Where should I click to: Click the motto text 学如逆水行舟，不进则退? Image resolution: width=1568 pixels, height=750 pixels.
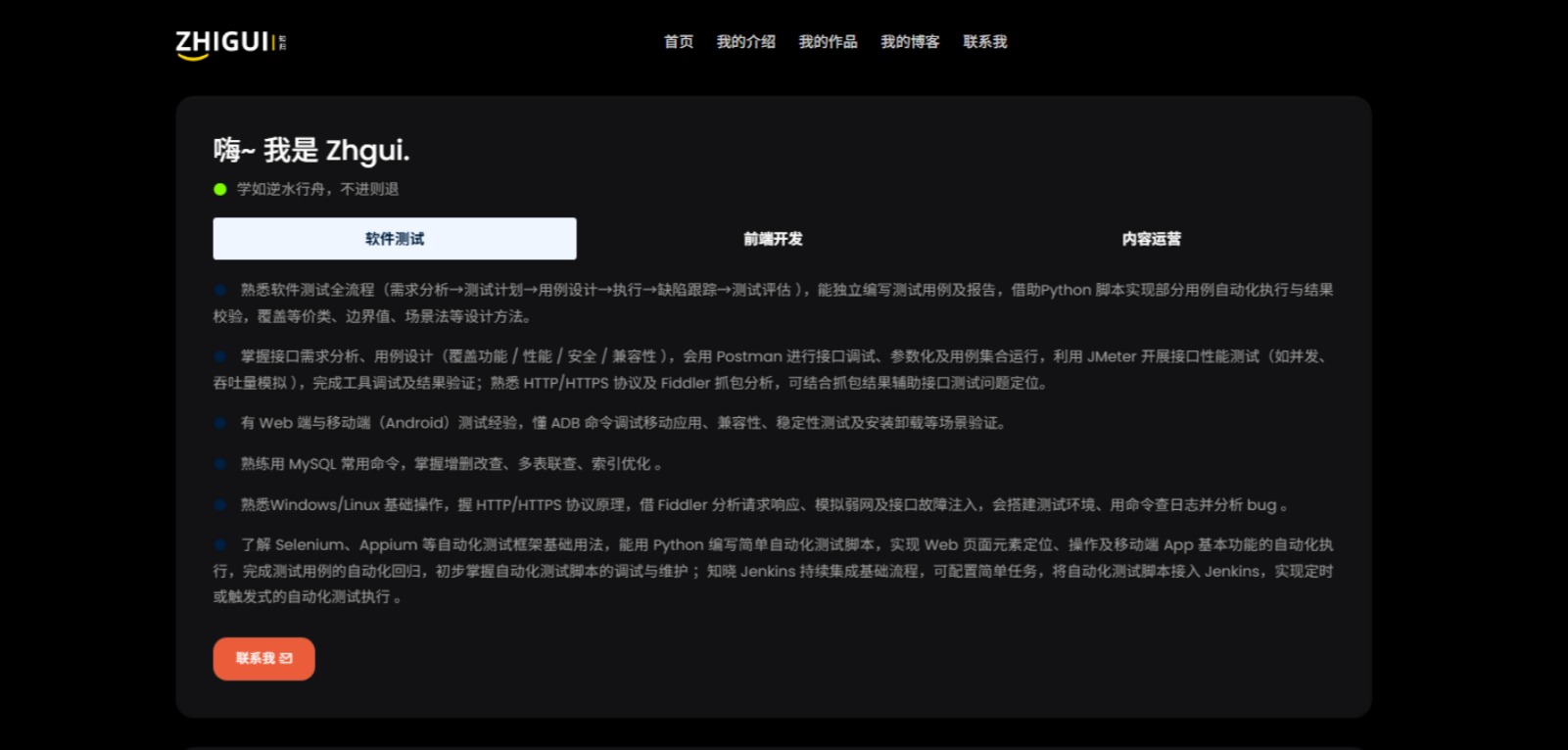tap(317, 189)
